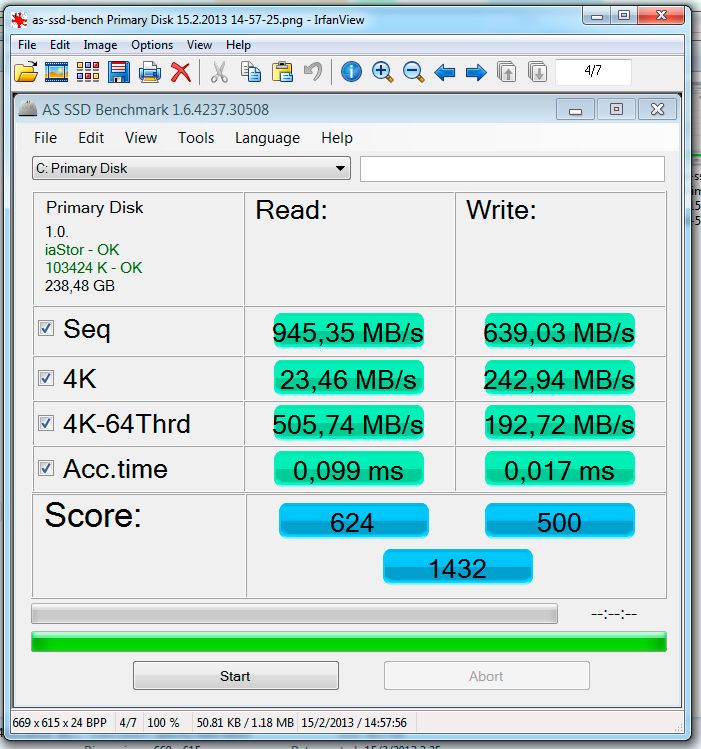Click IrfanView red splat title icon
The width and height of the screenshot is (701, 749).
tap(20, 20)
